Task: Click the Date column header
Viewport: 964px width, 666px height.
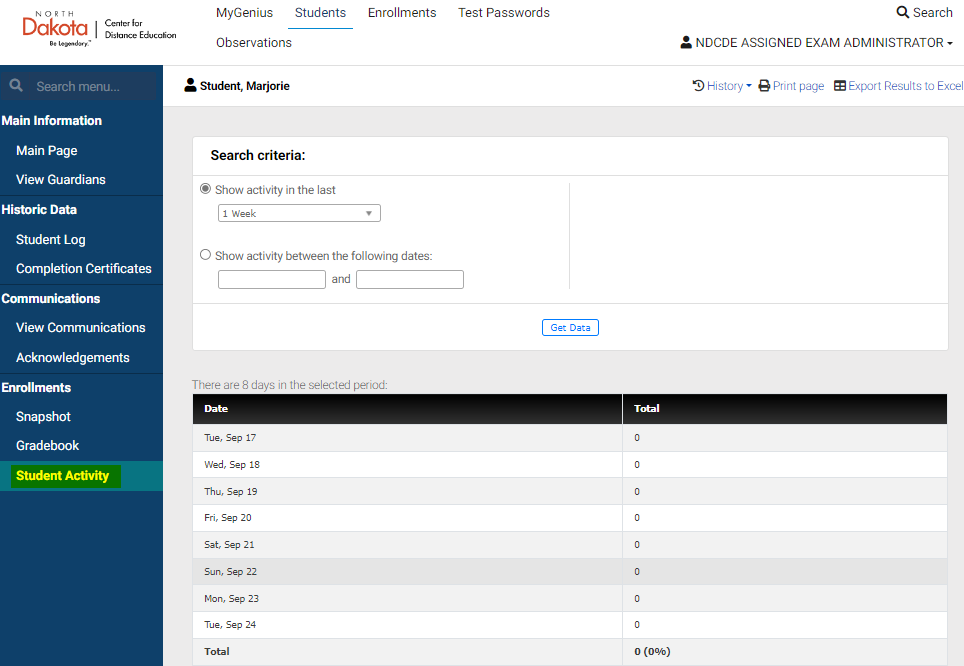Action: click(408, 408)
